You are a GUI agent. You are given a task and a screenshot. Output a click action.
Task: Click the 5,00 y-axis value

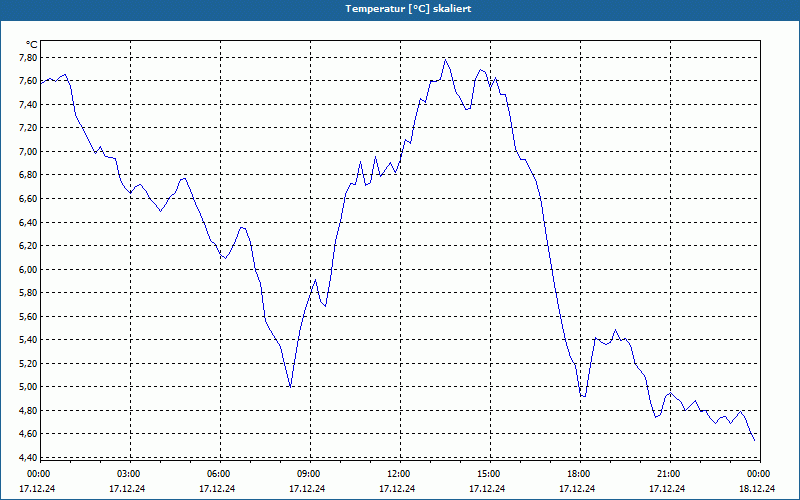point(28,387)
